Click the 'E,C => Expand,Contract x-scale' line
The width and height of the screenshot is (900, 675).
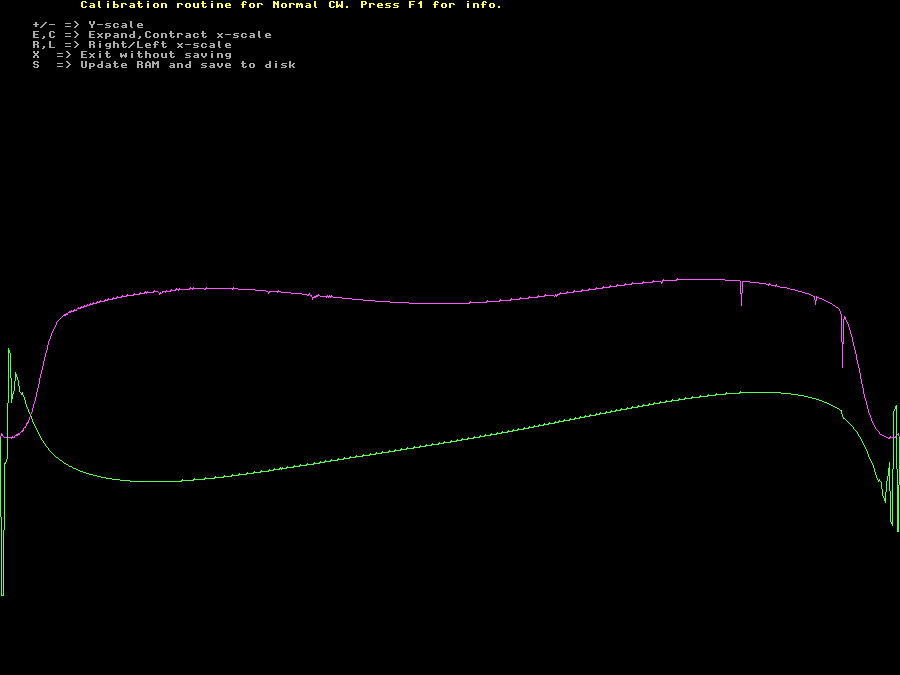tap(152, 35)
